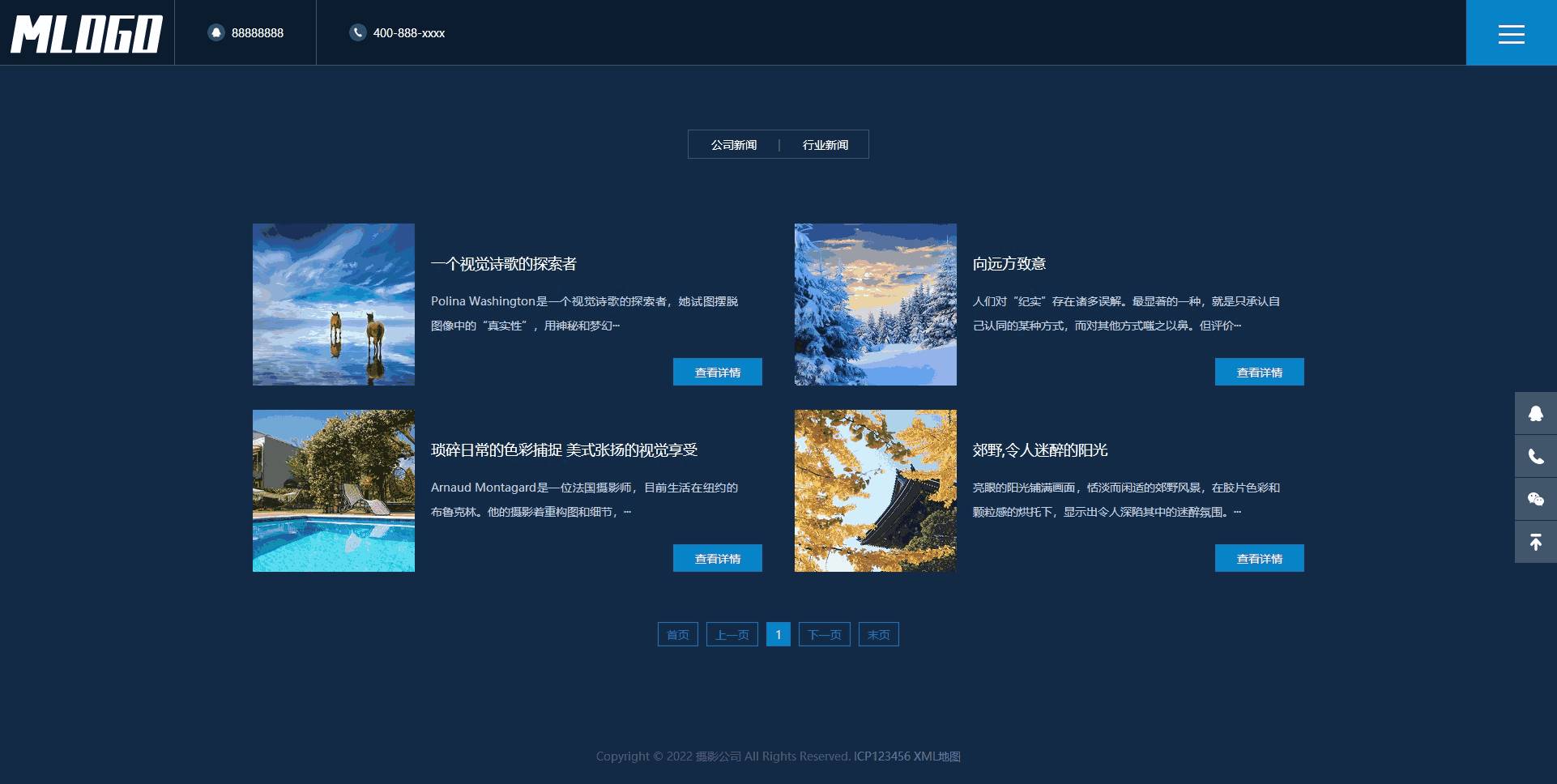Click the phone icon beside 400-888-xxxx

pyautogui.click(x=357, y=33)
